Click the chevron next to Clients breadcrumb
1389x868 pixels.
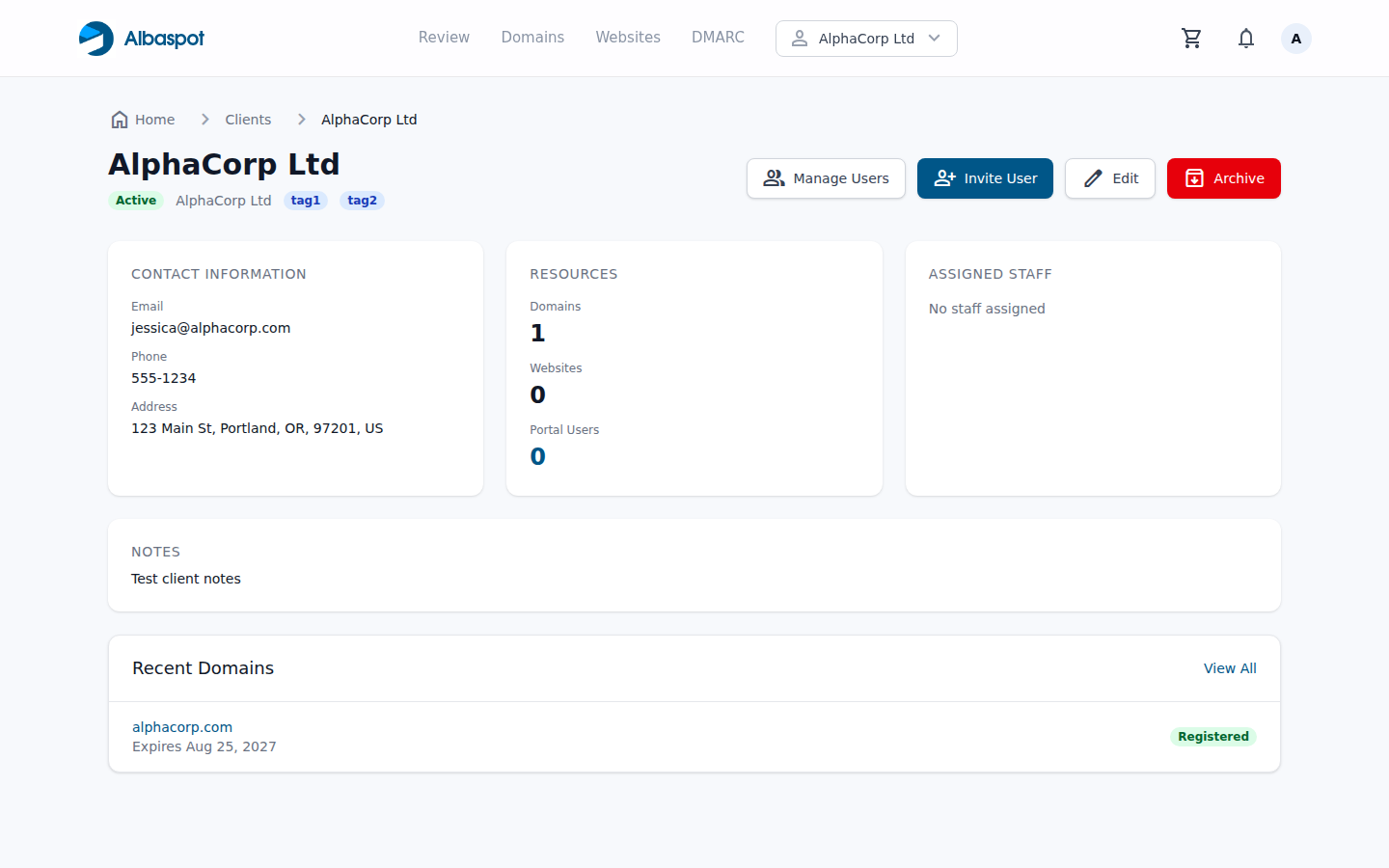300,119
